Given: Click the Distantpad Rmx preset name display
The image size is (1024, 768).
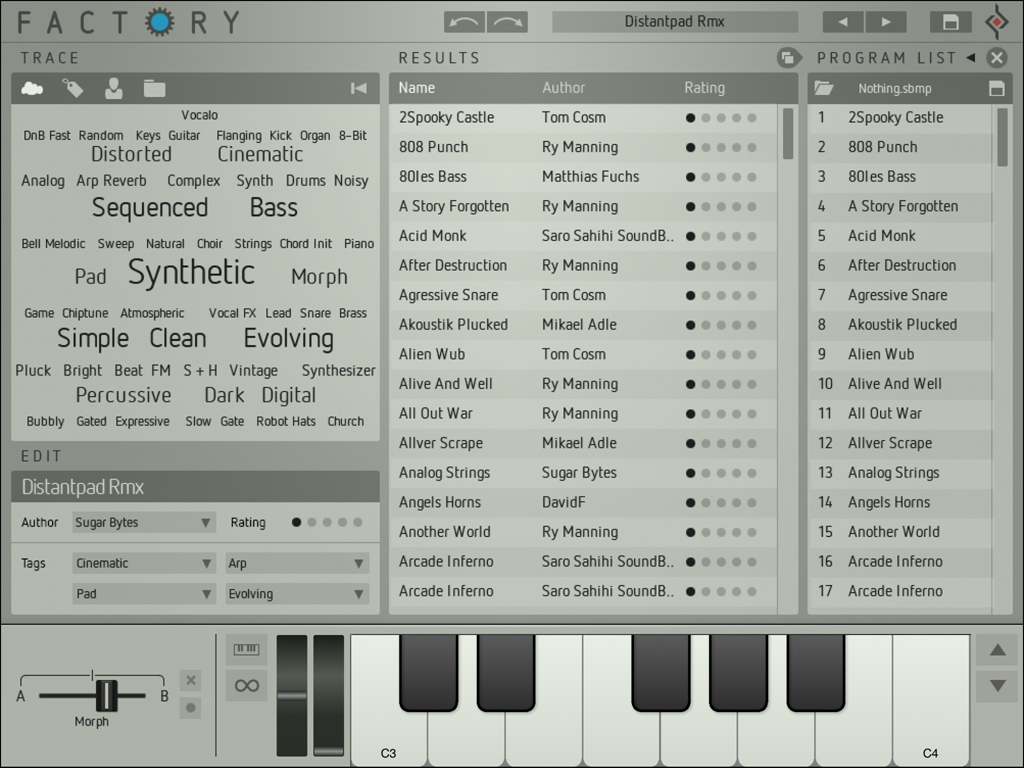Looking at the screenshot, I should (675, 22).
